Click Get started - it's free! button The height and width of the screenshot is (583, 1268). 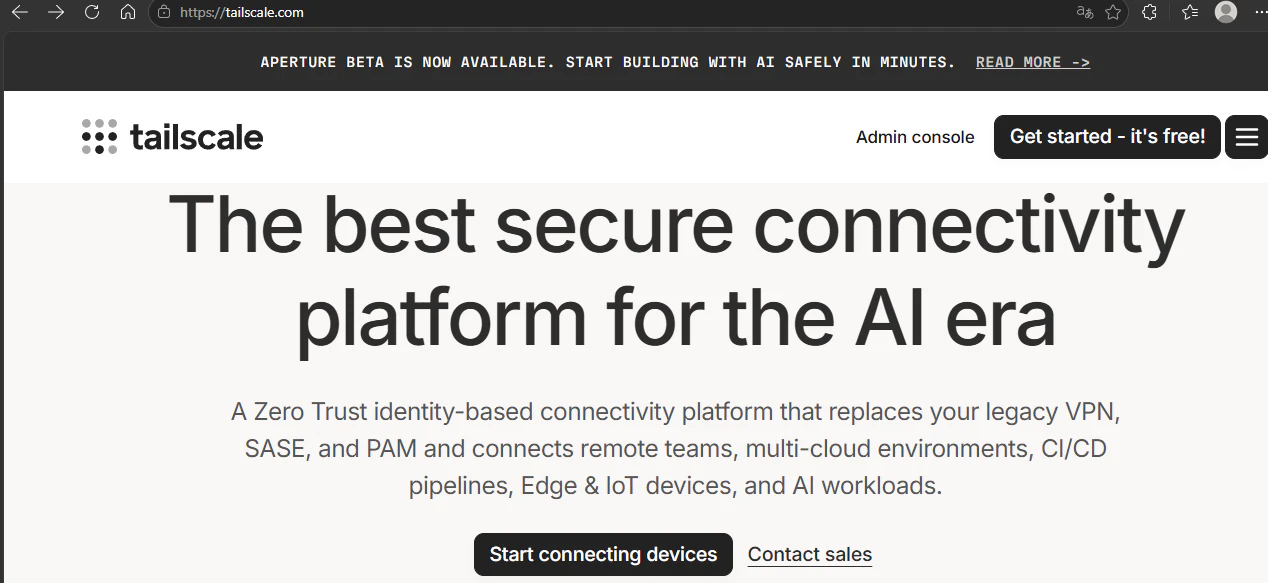[1107, 137]
